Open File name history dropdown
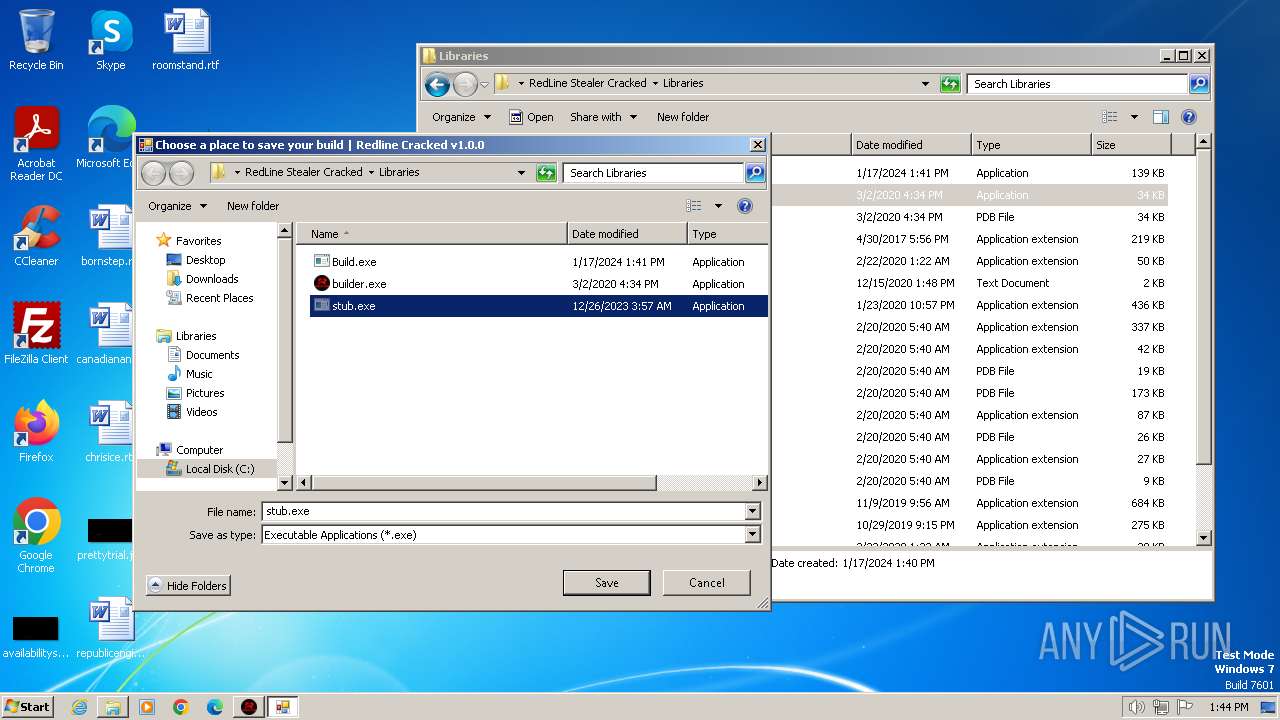 coord(752,511)
